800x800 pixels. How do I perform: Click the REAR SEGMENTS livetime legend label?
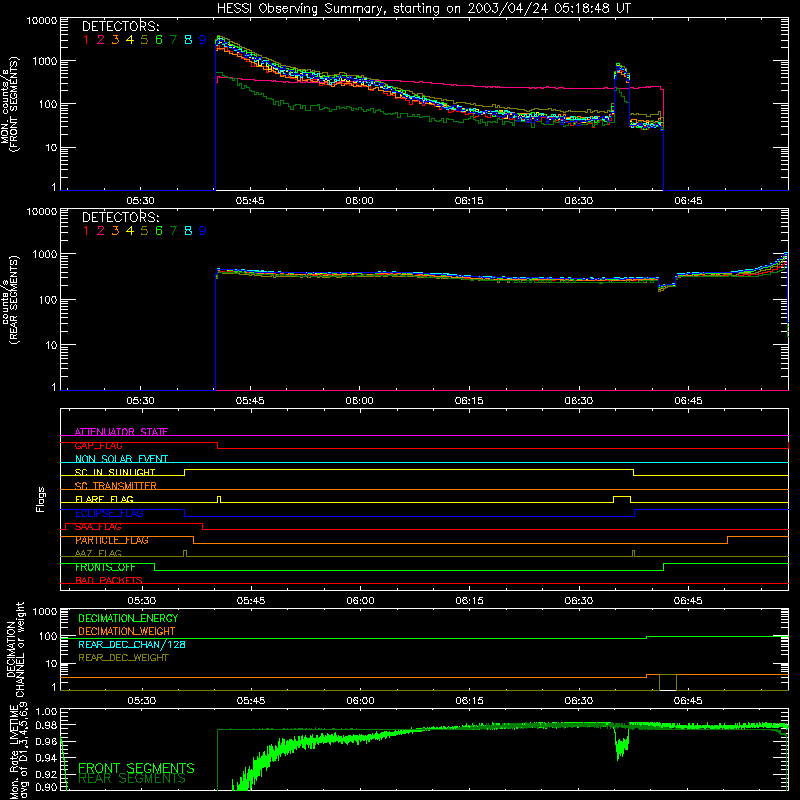(132, 779)
